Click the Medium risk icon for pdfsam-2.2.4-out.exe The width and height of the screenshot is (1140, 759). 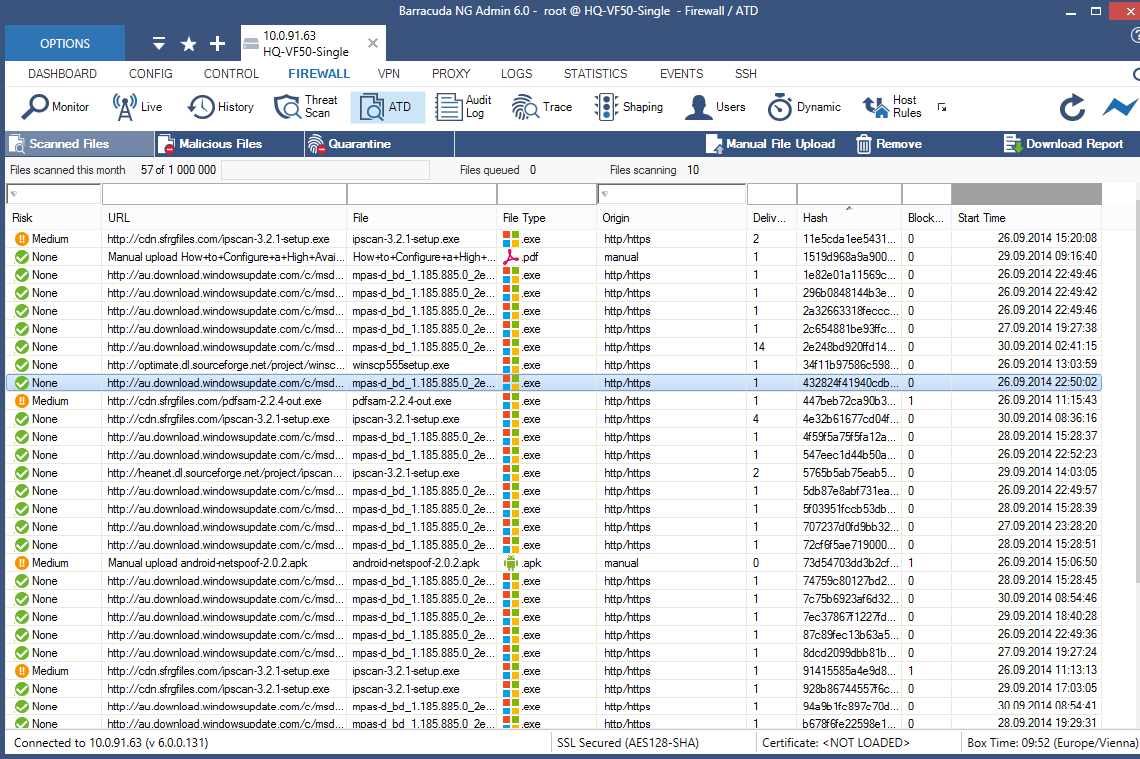point(22,401)
